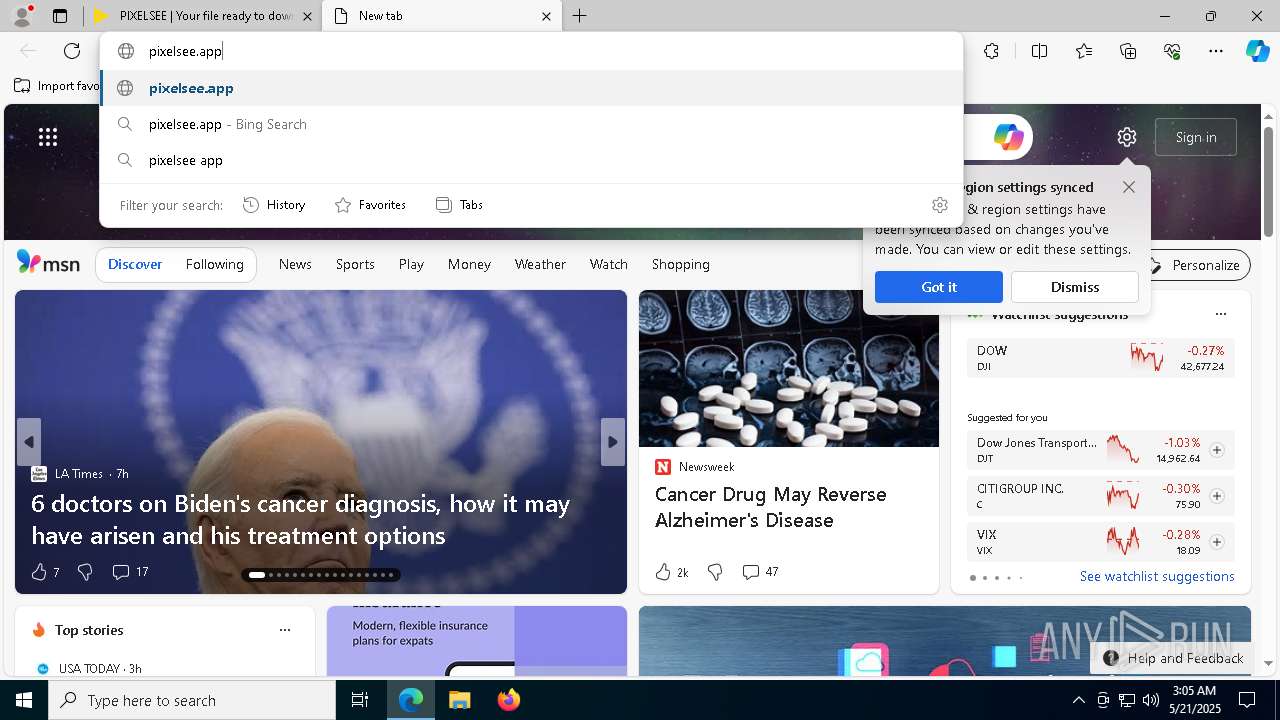
Task: Open the Watch category
Action: pyautogui.click(x=609, y=264)
